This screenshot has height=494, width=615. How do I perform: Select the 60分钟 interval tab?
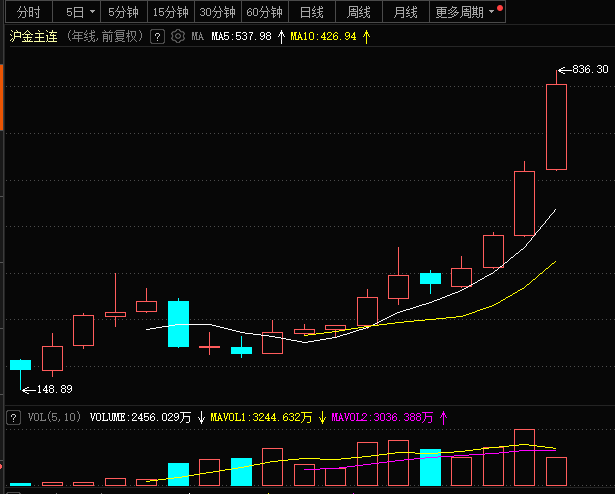265,12
